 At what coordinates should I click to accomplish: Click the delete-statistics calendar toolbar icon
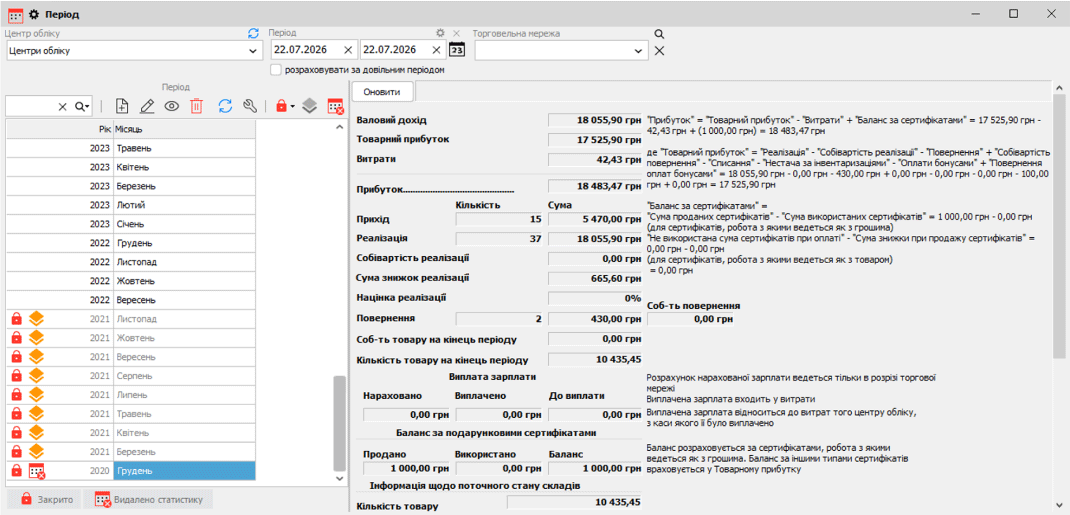click(335, 106)
